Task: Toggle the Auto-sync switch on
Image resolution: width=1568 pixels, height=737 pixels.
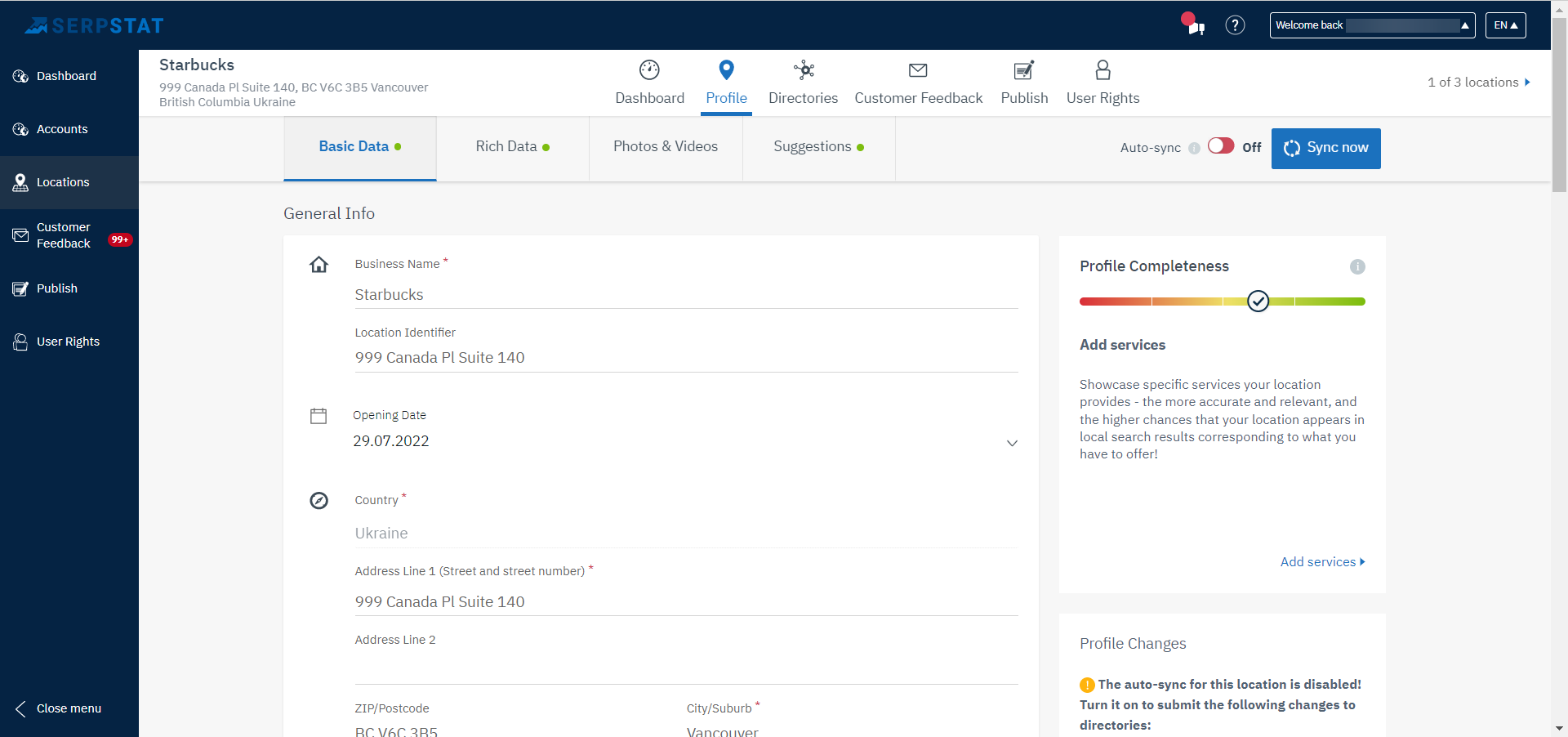Action: click(1221, 145)
